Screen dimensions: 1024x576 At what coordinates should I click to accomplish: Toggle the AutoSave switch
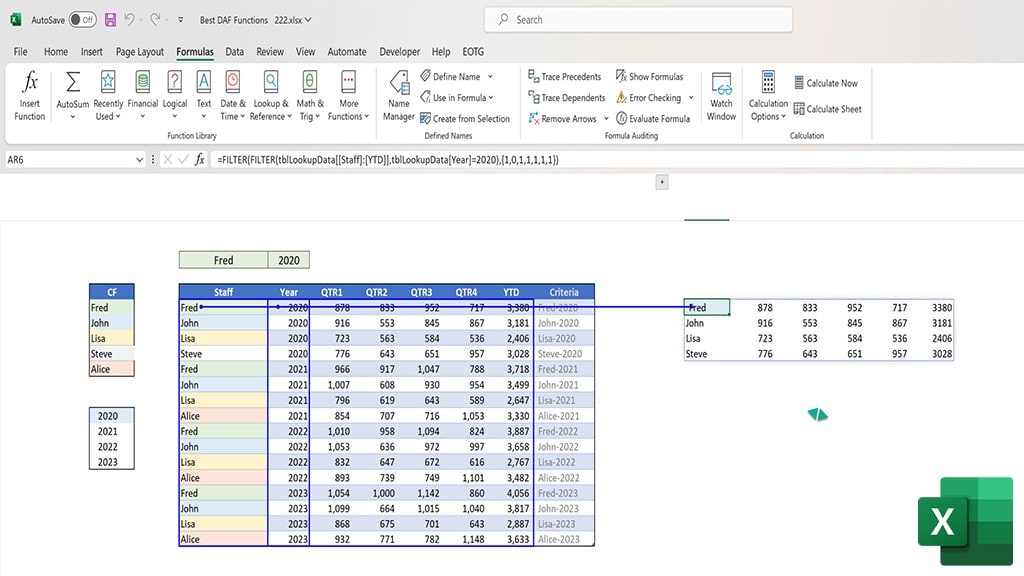coord(82,20)
